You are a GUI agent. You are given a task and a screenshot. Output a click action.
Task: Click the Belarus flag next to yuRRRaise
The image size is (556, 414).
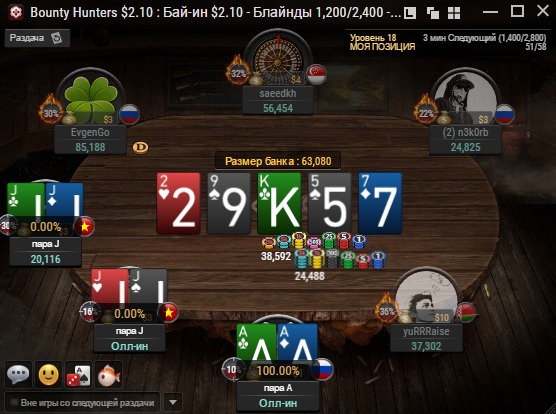(466, 312)
